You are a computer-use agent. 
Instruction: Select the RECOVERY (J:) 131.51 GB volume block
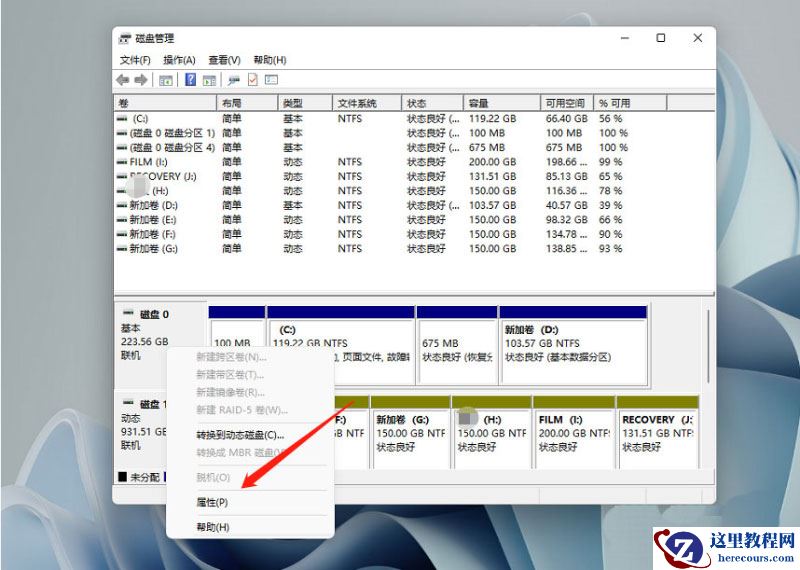[657, 432]
